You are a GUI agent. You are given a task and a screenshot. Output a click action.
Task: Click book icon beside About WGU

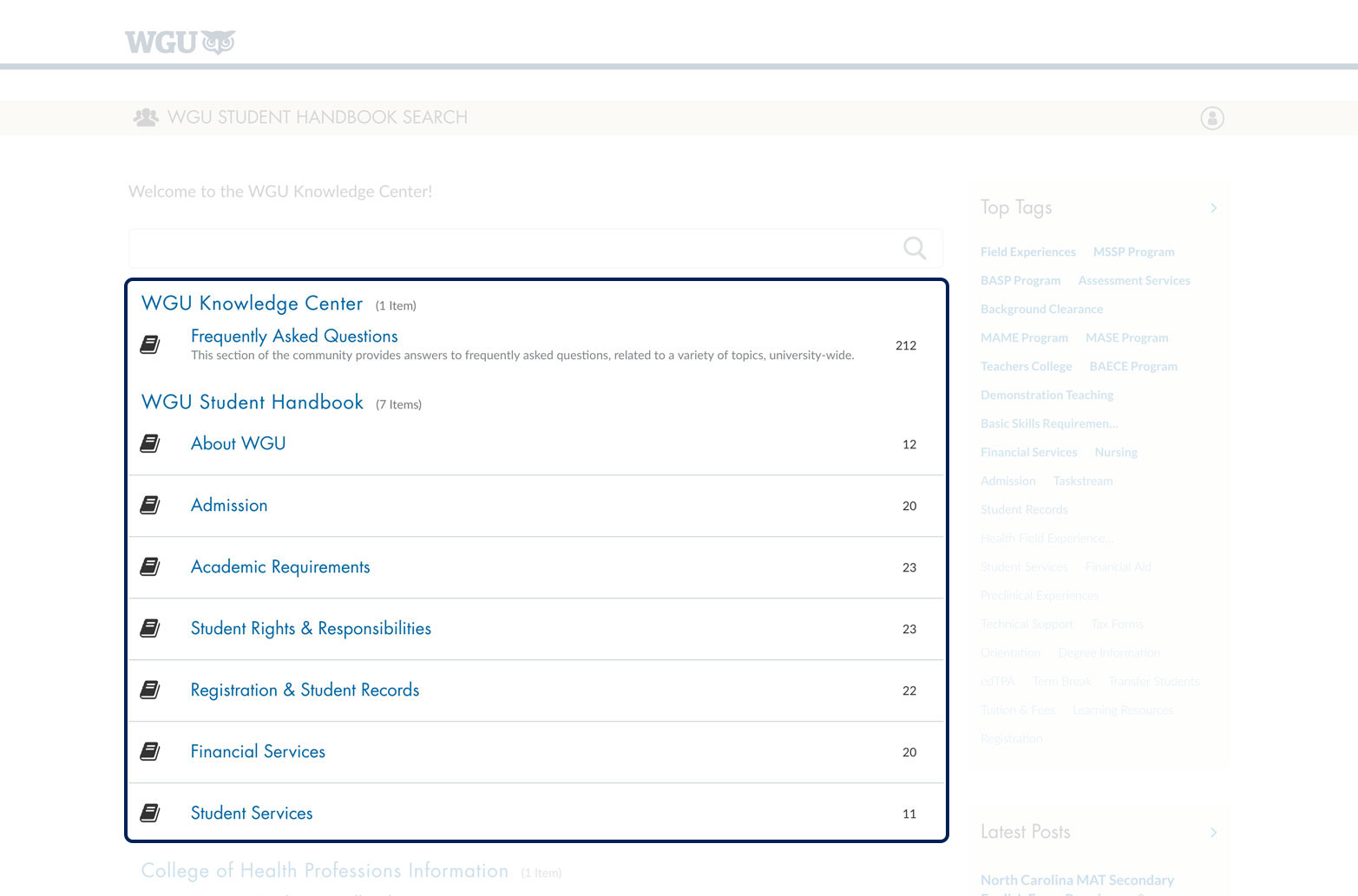coord(150,443)
